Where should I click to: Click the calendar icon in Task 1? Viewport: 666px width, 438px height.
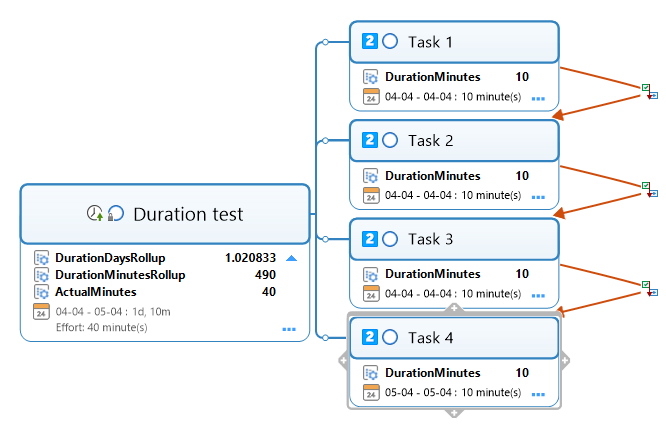click(x=371, y=96)
